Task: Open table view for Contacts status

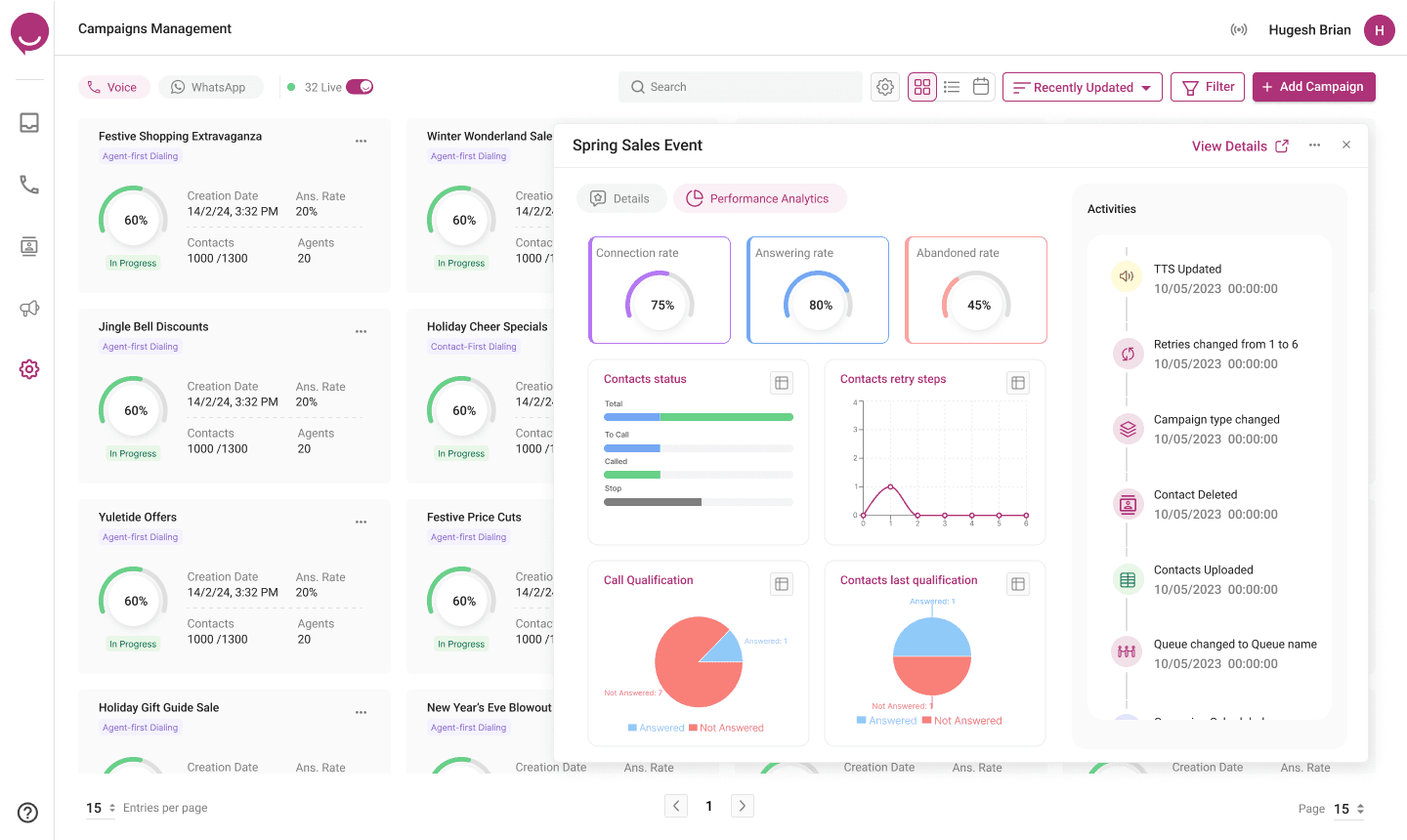Action: click(782, 383)
